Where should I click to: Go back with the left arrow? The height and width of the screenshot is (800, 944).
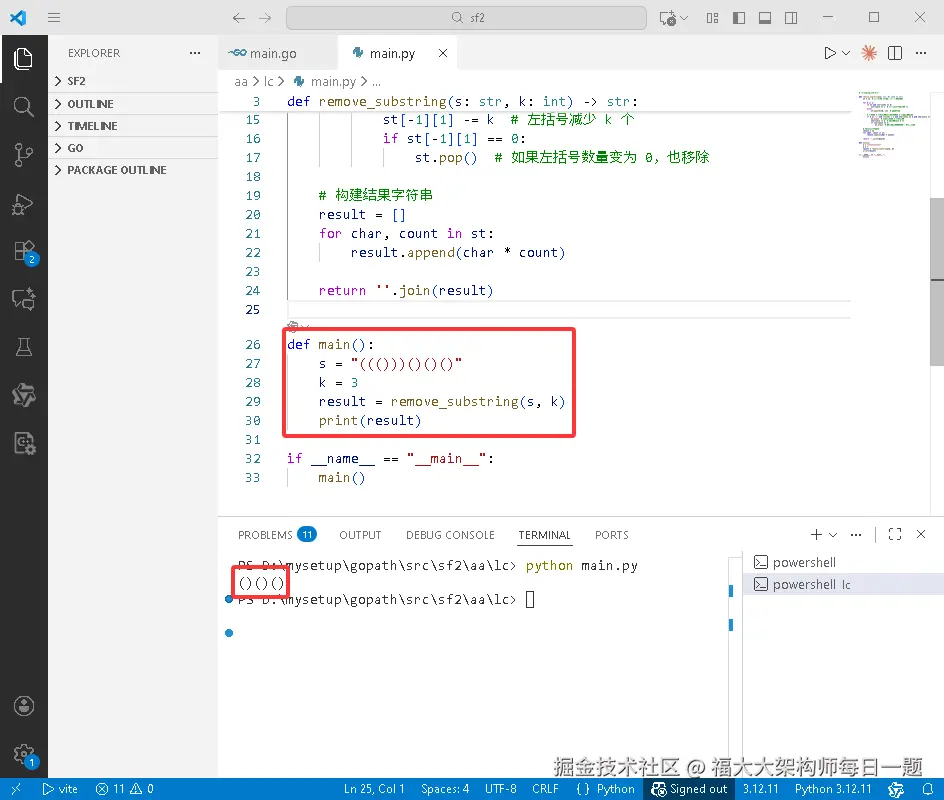(239, 17)
